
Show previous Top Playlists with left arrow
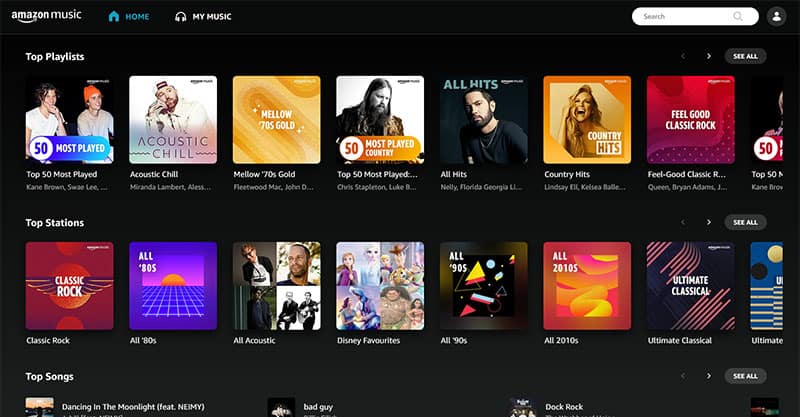[x=683, y=56]
